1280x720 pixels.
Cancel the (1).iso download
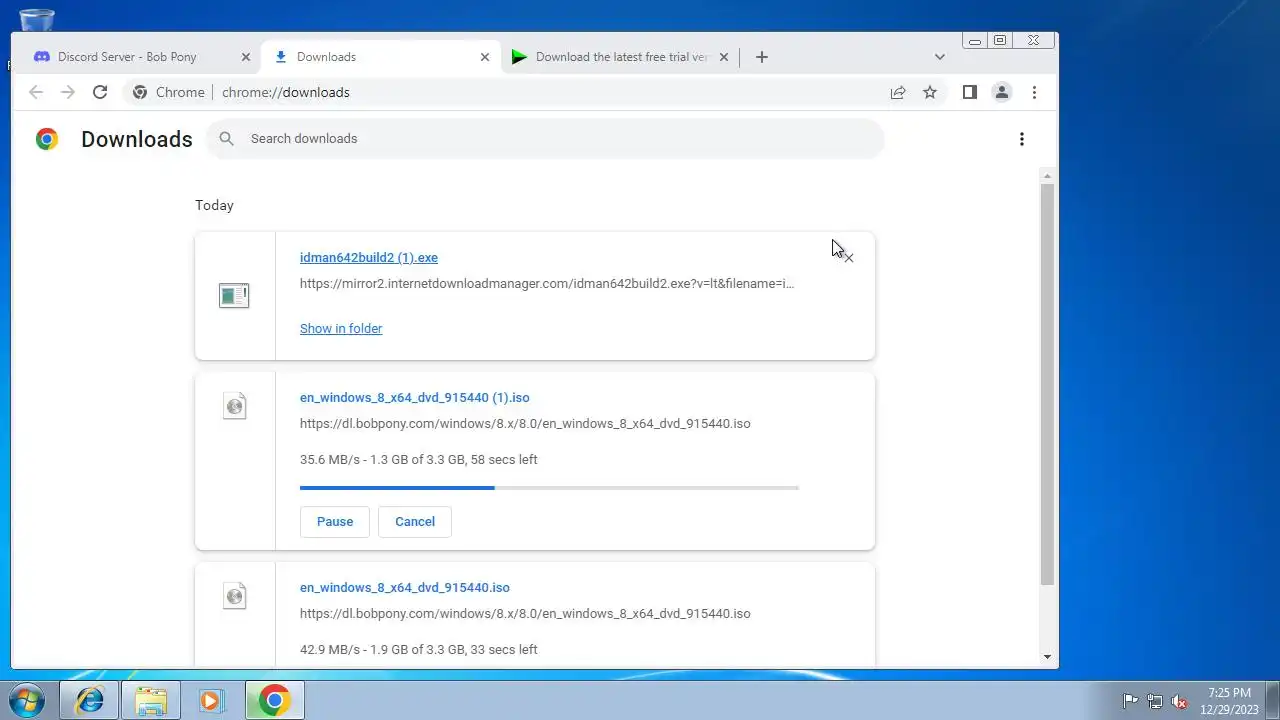[x=415, y=521]
